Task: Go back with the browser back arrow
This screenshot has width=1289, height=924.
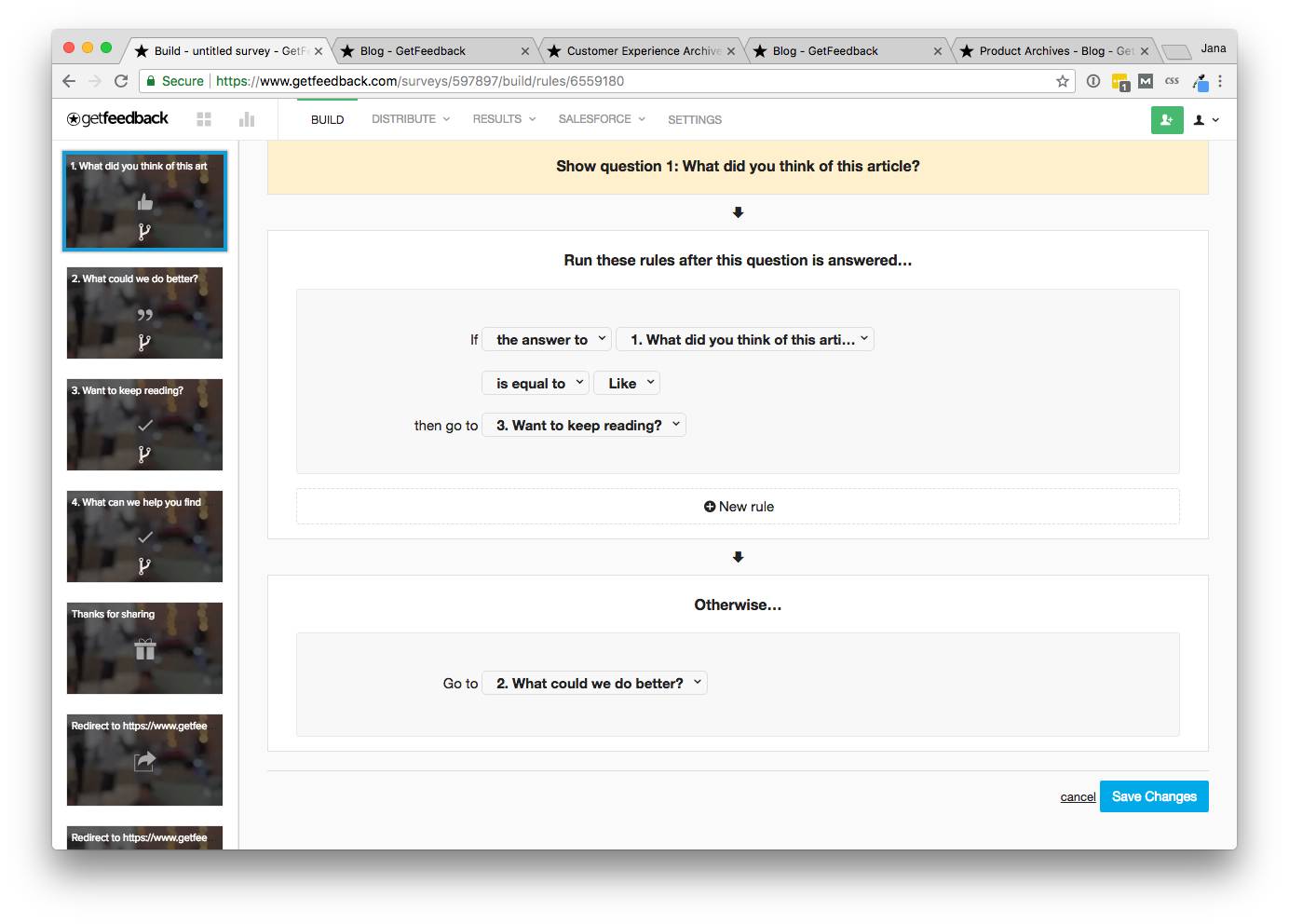Action: (x=69, y=81)
